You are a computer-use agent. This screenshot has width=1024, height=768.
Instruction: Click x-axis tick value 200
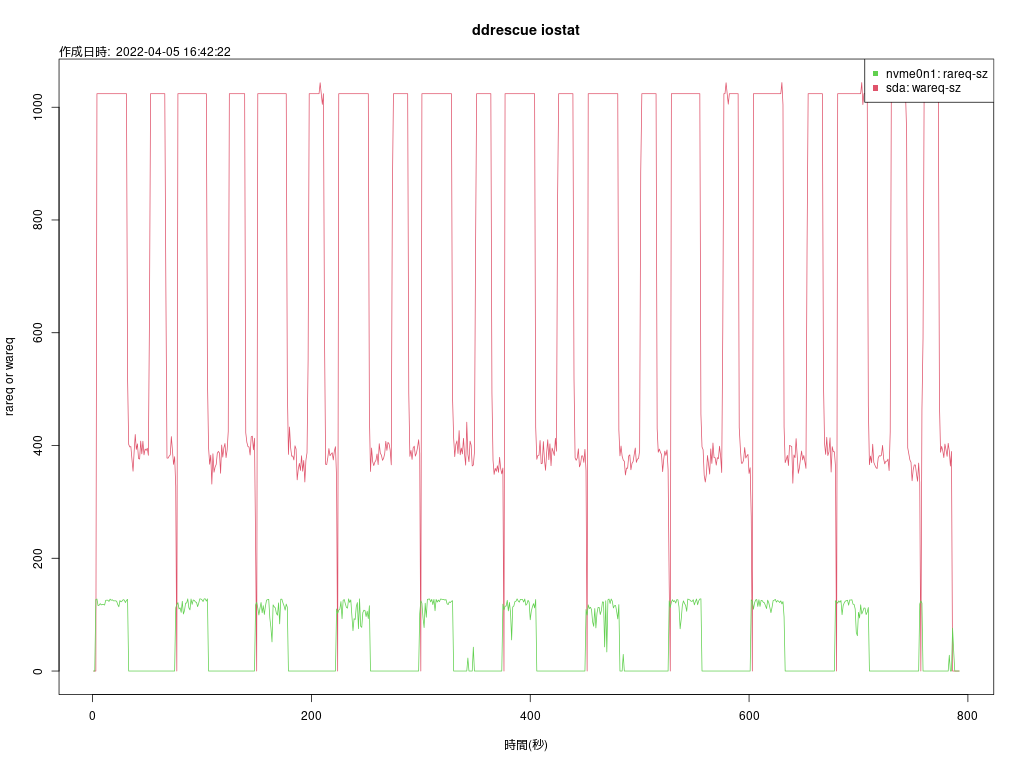coord(312,716)
